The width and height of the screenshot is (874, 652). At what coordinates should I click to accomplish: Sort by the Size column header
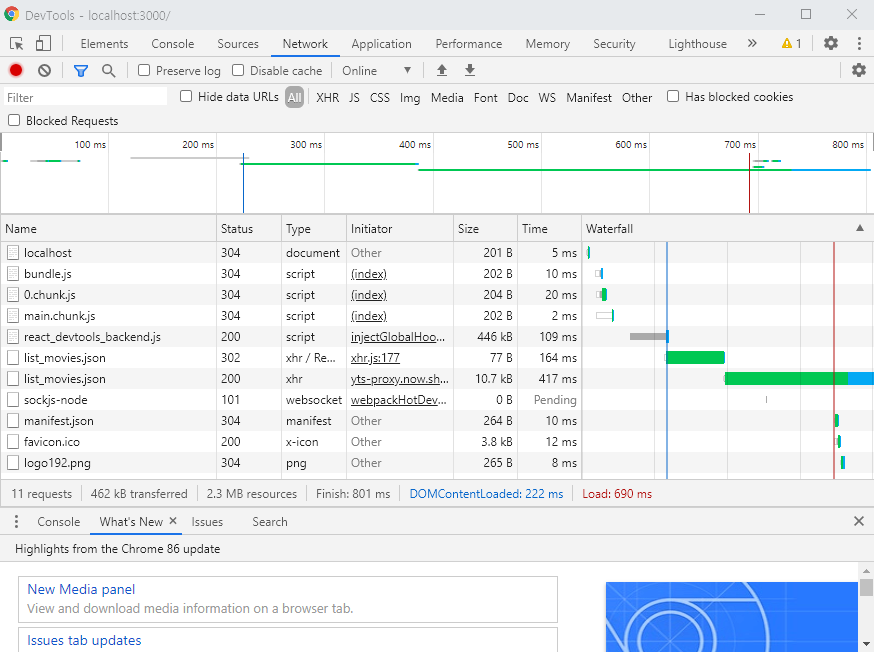[485, 228]
